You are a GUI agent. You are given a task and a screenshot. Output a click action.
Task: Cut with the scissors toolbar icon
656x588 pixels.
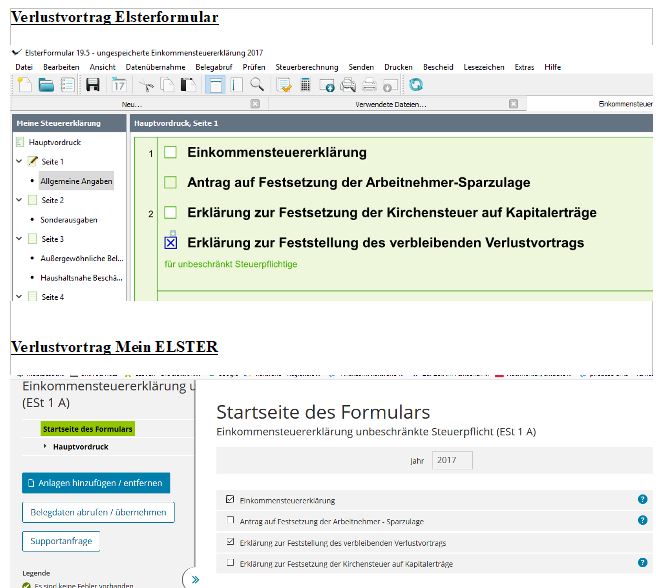tap(146, 86)
